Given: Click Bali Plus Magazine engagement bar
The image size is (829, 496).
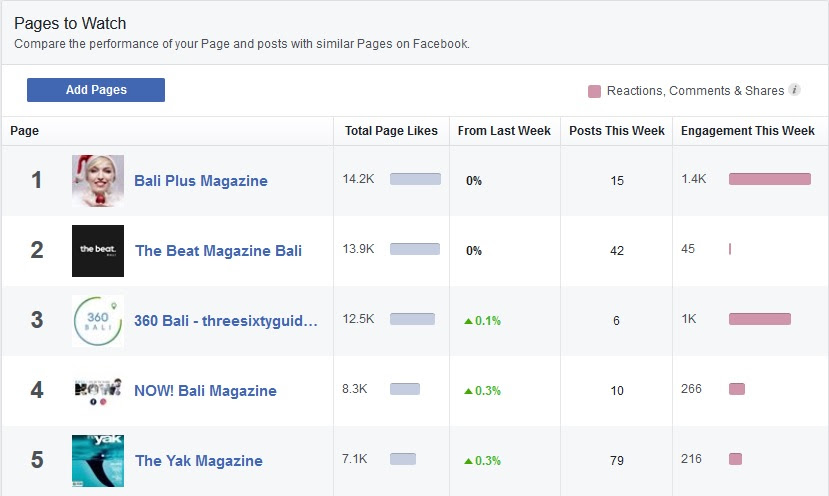Looking at the screenshot, I should tap(769, 179).
